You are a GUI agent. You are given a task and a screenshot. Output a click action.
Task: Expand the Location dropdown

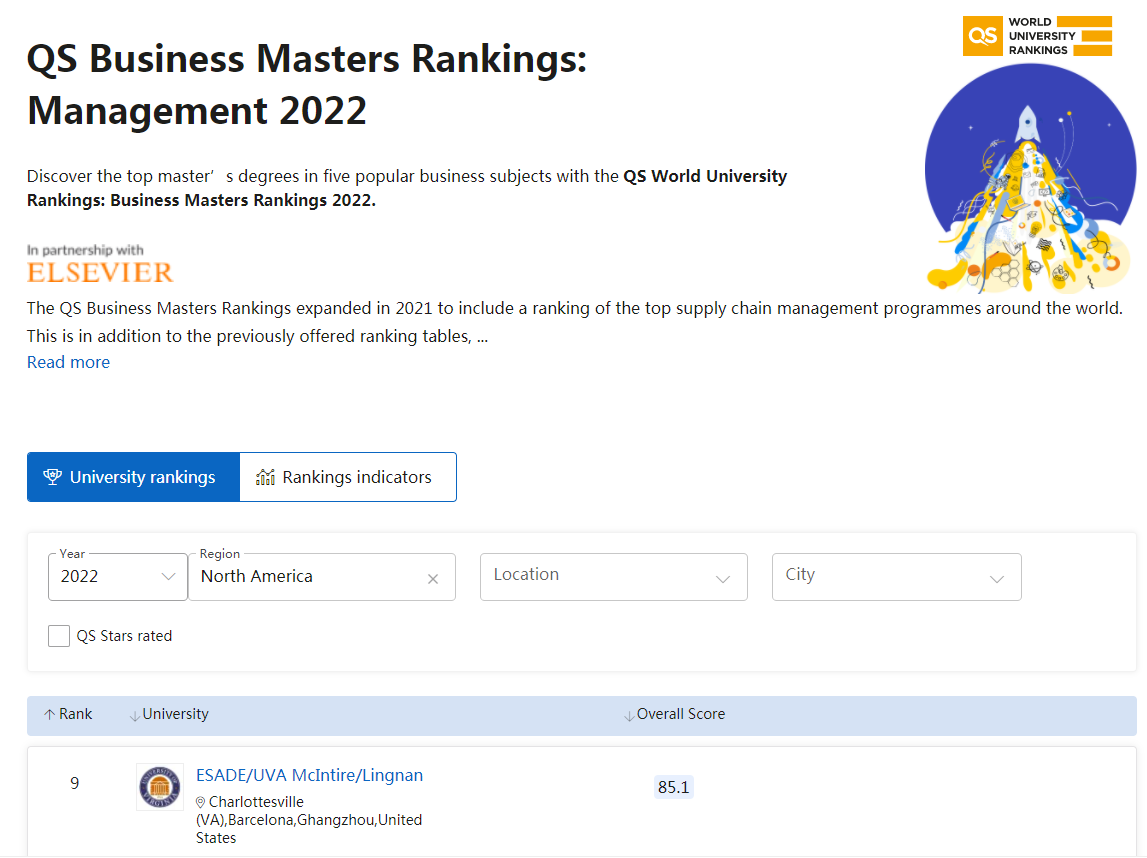tap(613, 577)
